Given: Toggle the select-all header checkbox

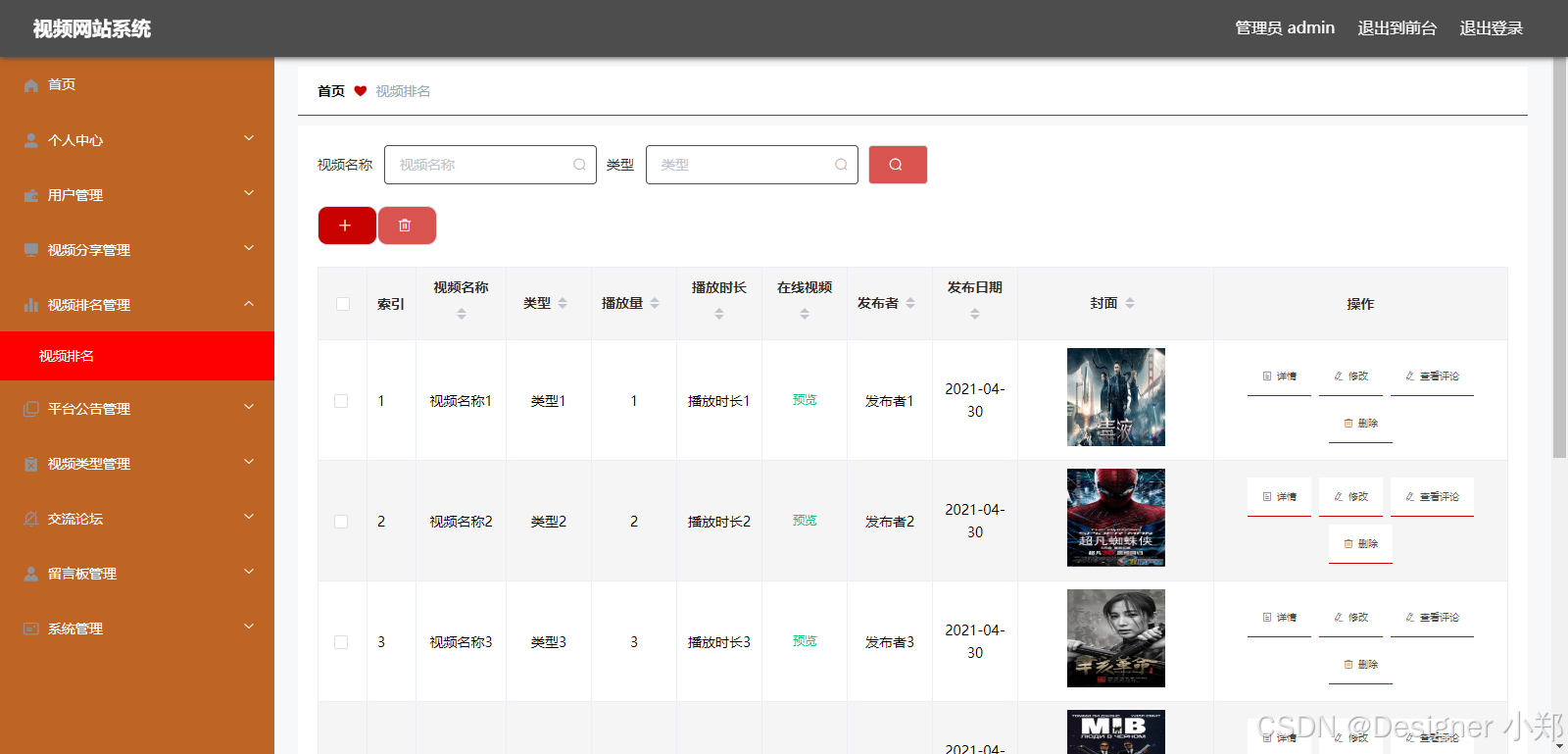Looking at the screenshot, I should pyautogui.click(x=343, y=304).
